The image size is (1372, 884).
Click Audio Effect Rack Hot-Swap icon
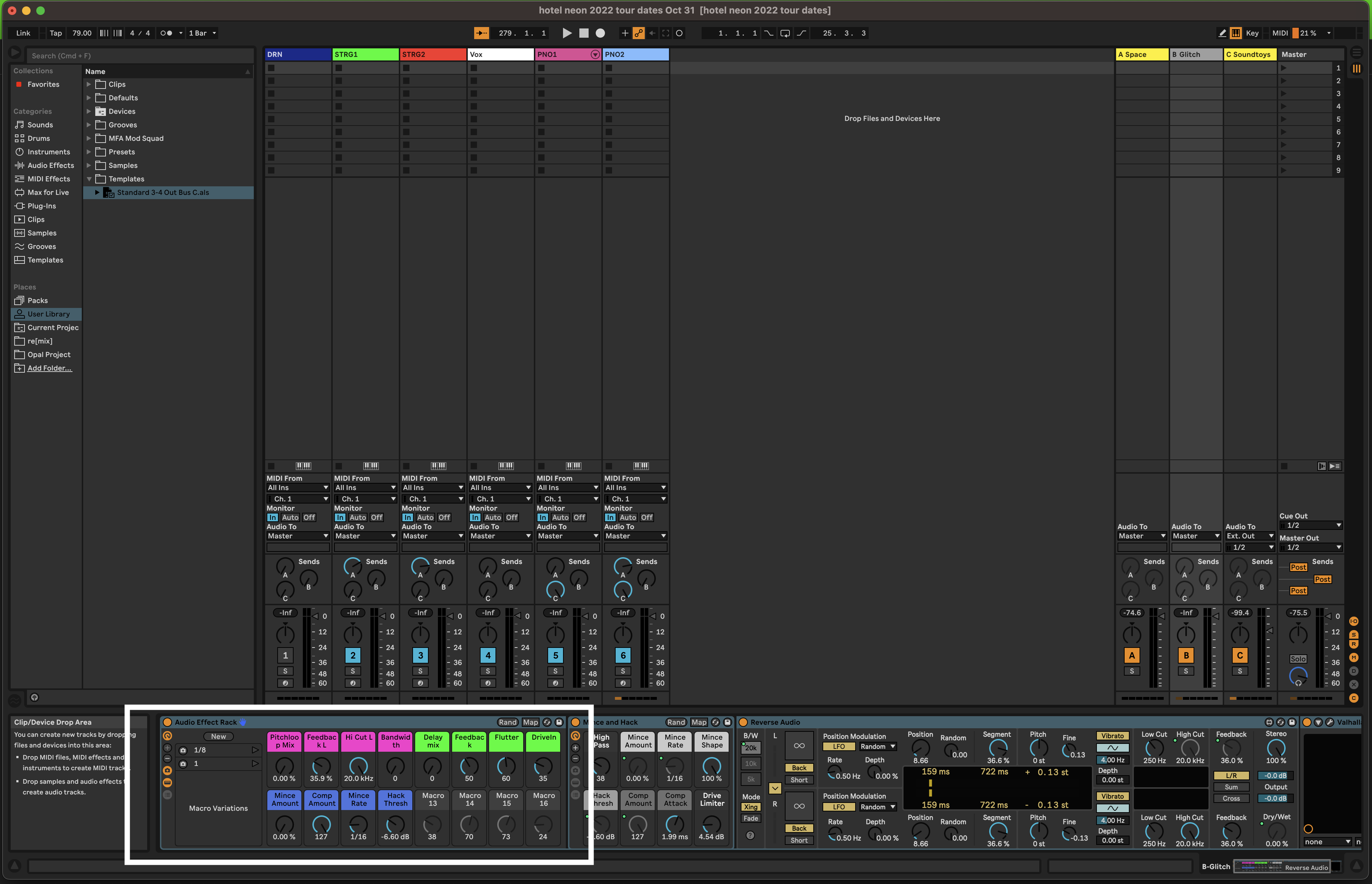pos(547,722)
